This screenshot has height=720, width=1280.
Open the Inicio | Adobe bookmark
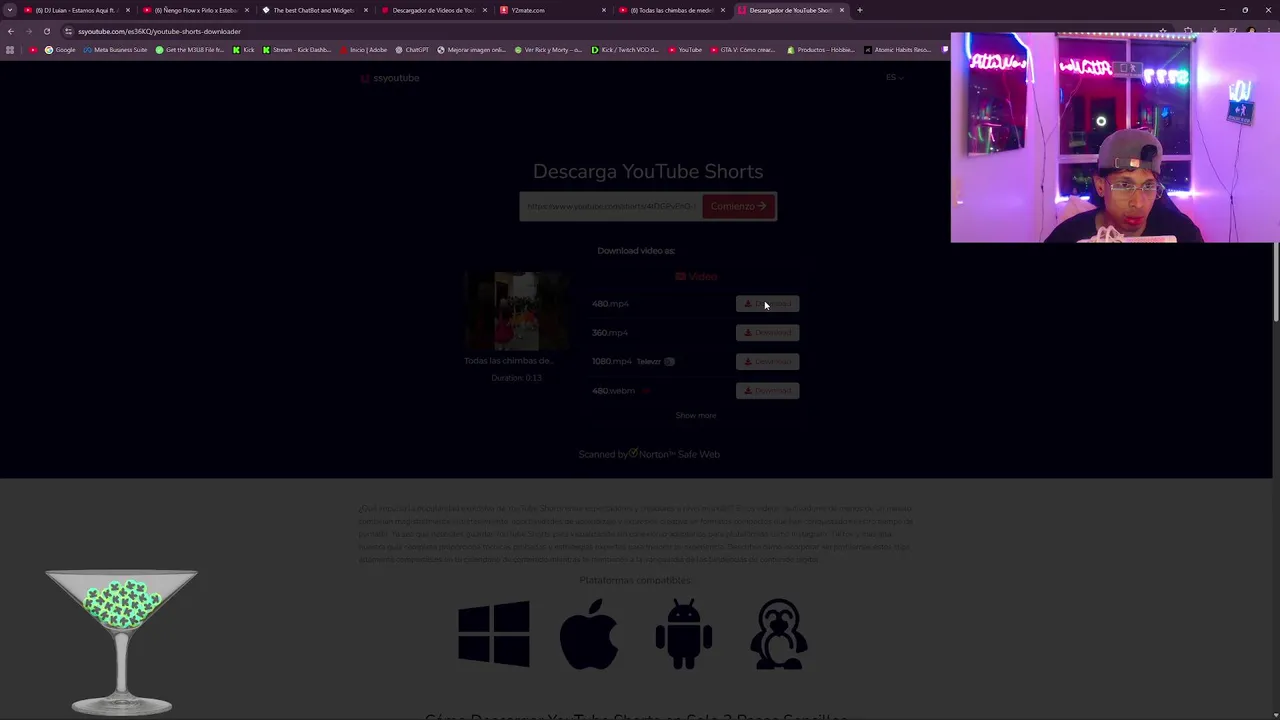(x=364, y=50)
